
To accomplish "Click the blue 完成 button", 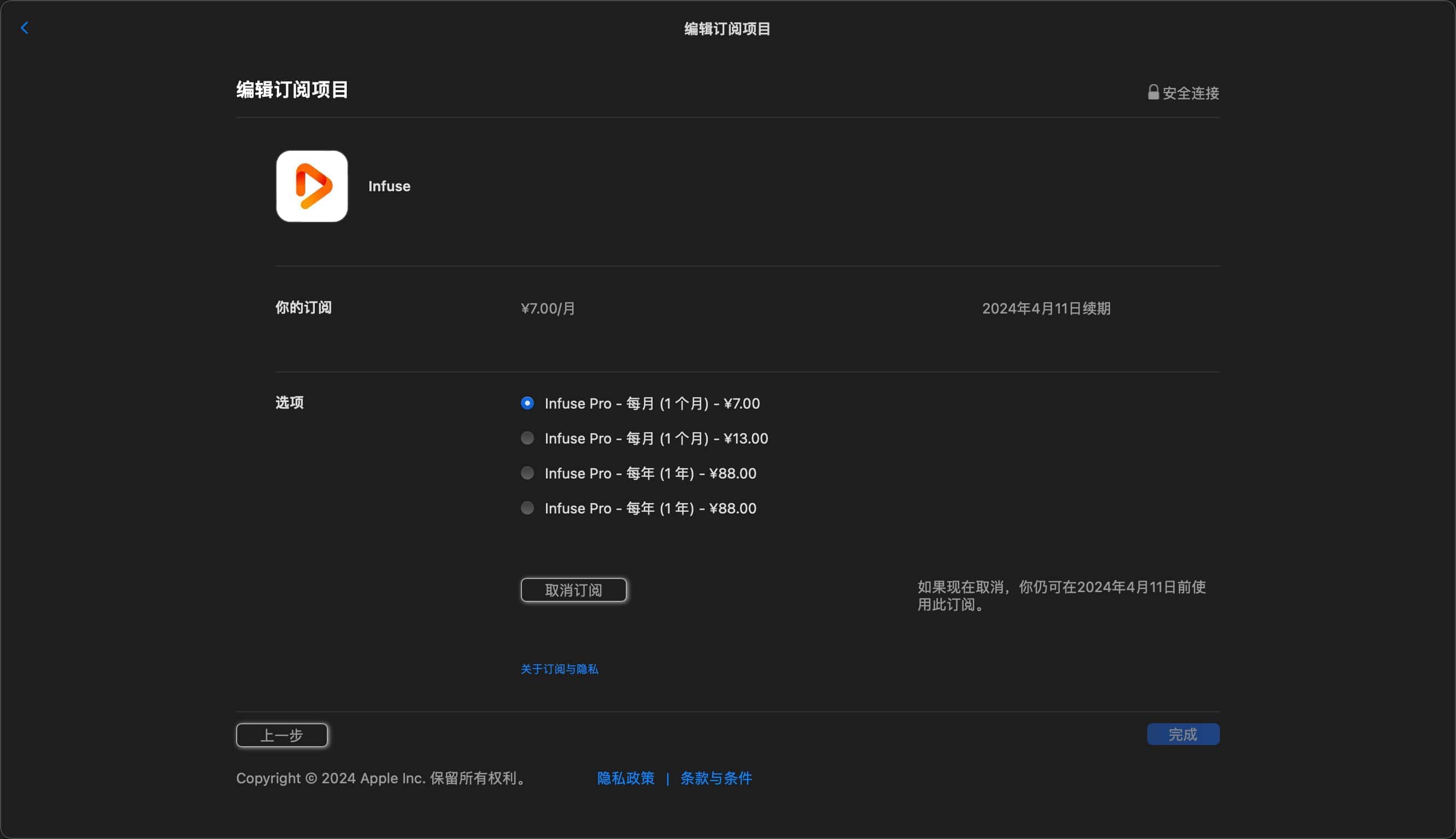I will coord(1183,734).
